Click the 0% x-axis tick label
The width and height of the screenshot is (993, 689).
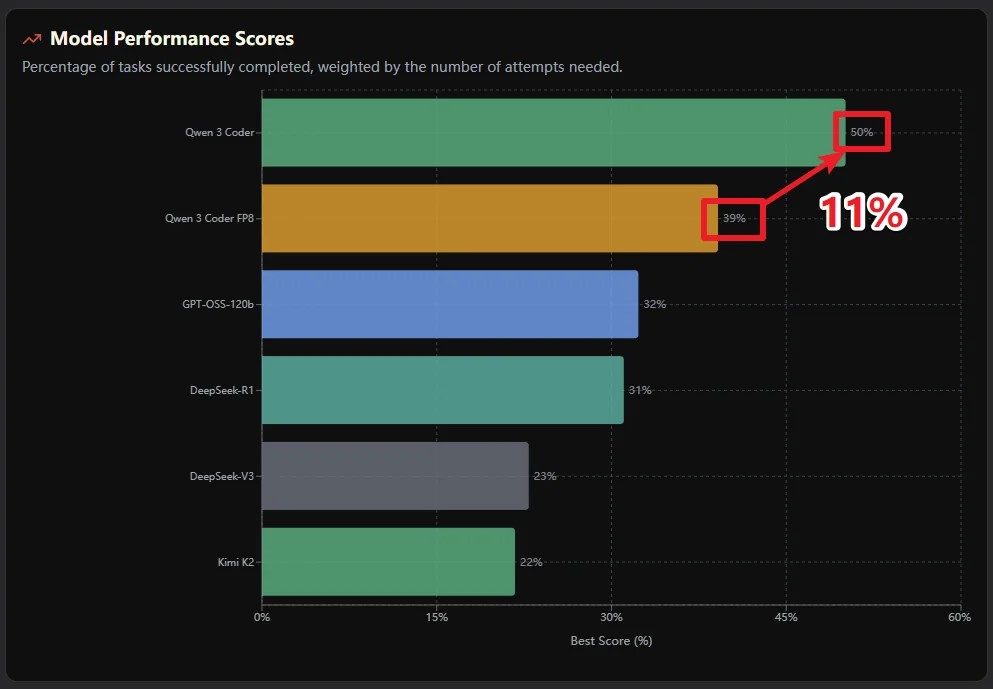262,617
